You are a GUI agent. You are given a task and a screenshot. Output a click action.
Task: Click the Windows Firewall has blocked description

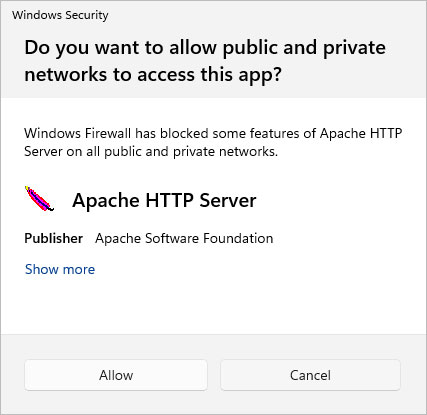click(213, 142)
